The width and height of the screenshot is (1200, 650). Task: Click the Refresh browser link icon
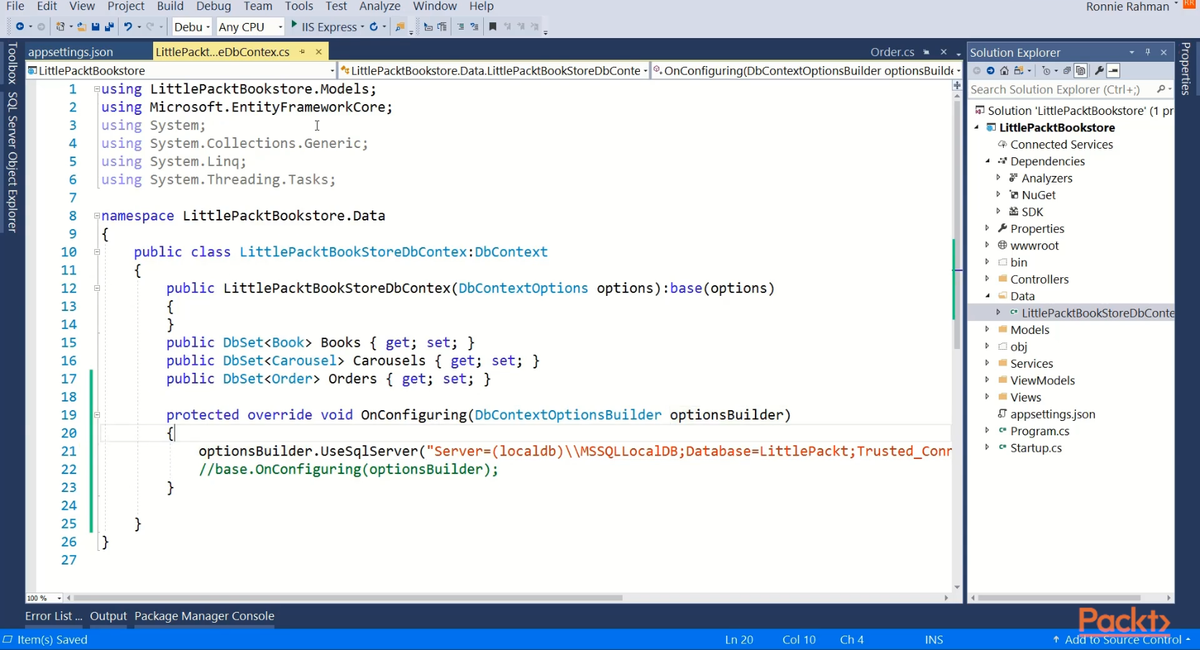point(375,26)
